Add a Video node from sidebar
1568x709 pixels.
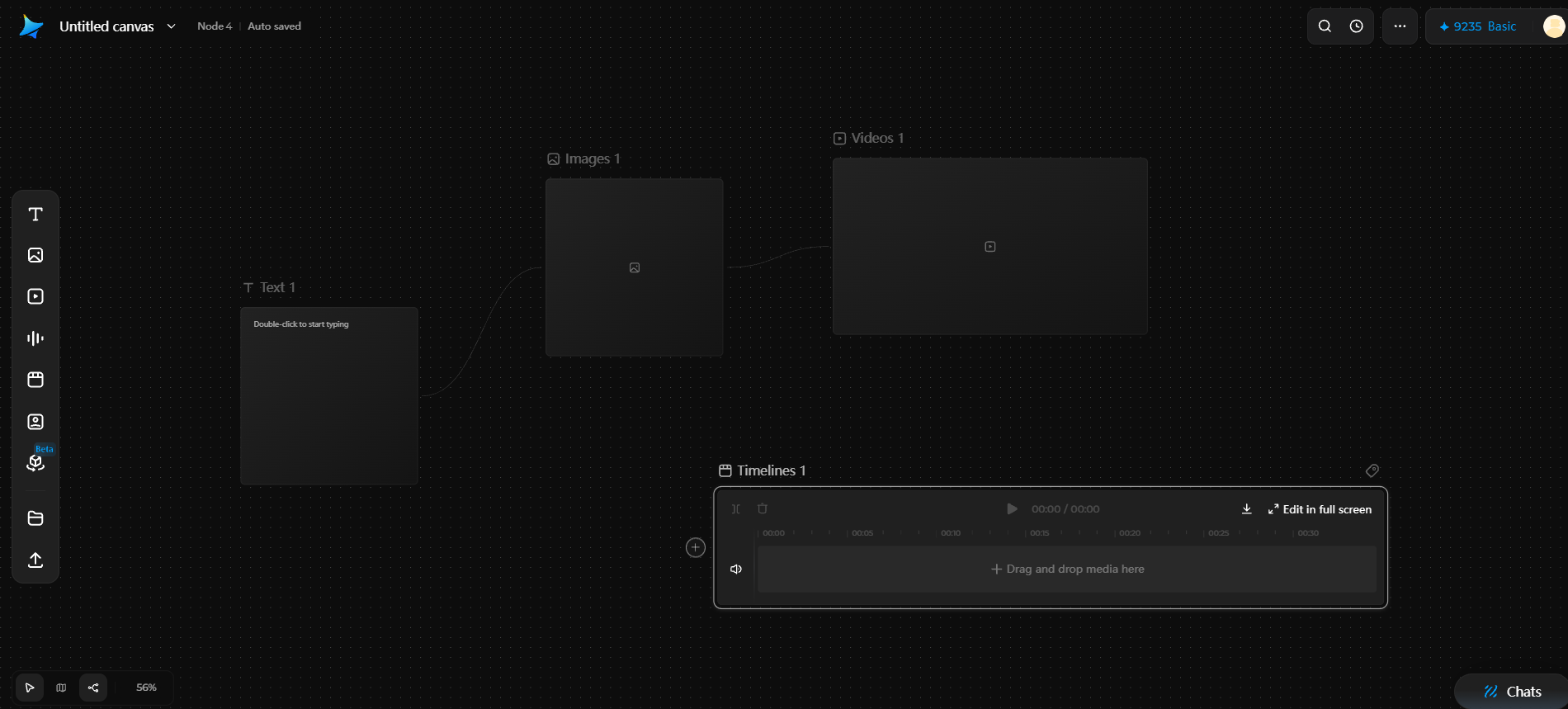[35, 296]
